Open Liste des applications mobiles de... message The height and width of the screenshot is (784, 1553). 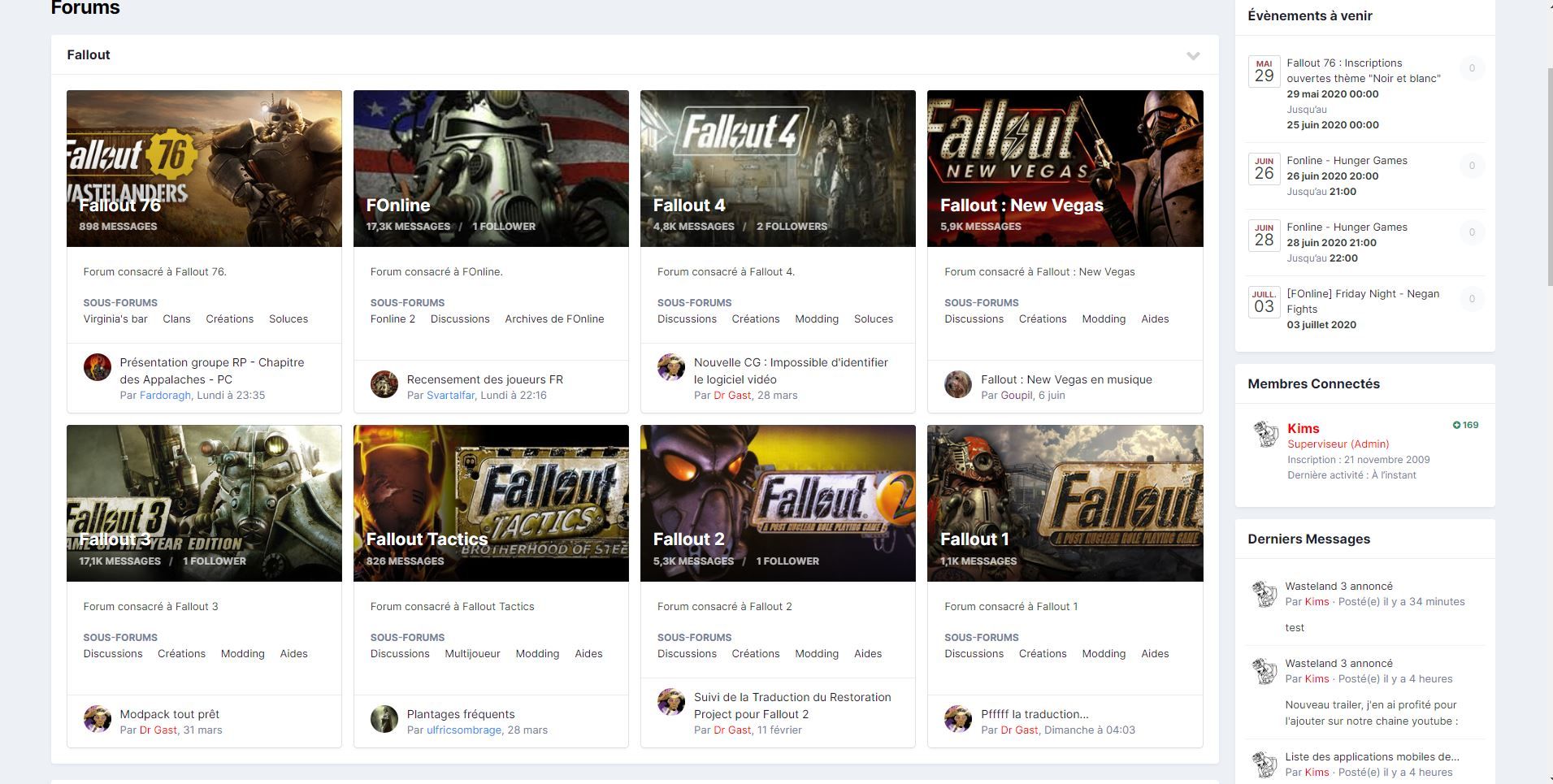(1372, 757)
